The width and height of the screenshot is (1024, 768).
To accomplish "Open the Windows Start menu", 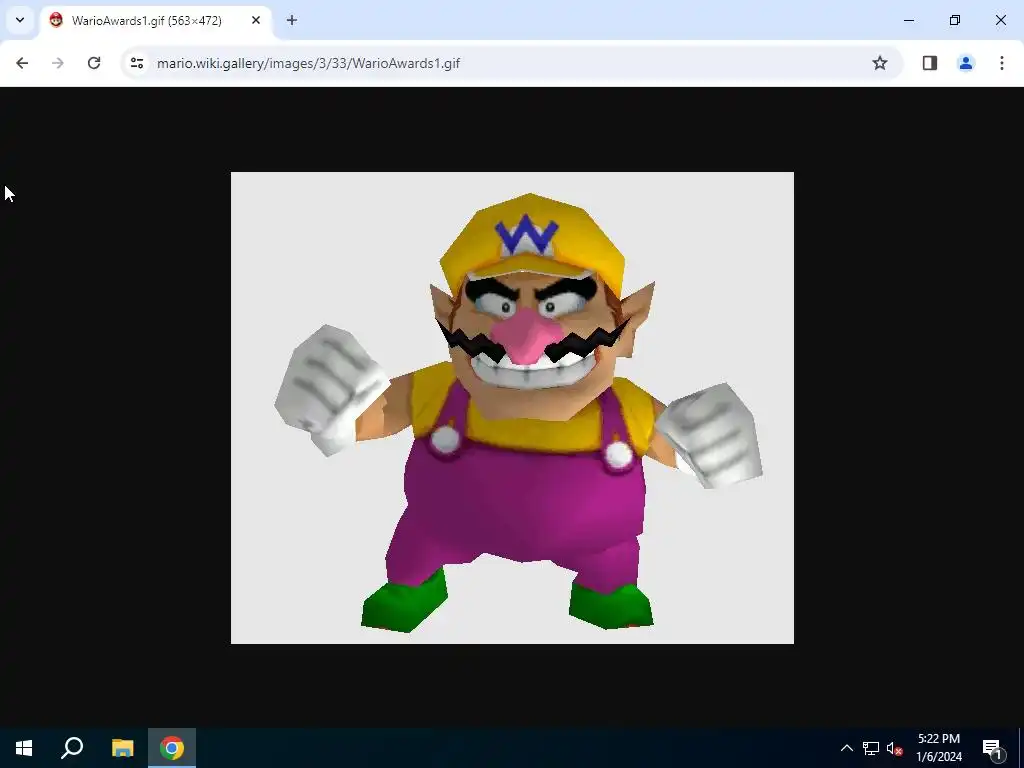I will pyautogui.click(x=24, y=748).
